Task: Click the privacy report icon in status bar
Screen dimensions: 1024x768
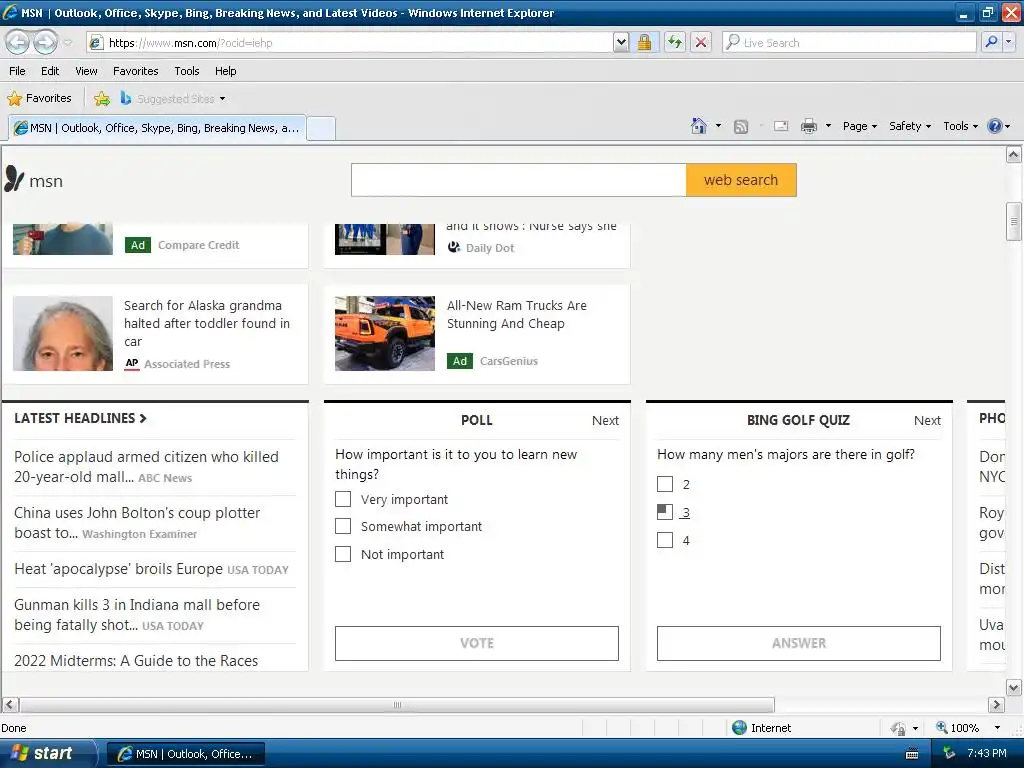Action: (x=899, y=728)
